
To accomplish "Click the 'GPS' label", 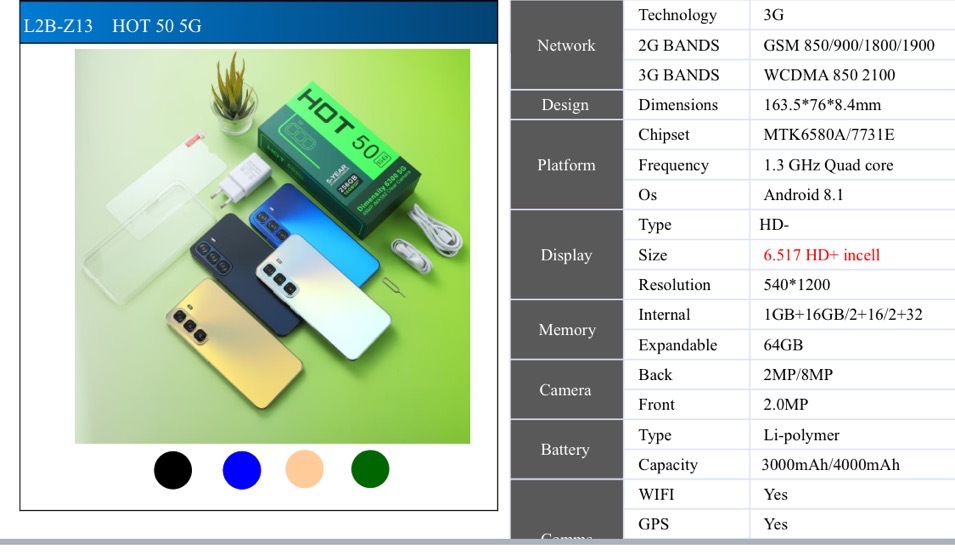I will click(654, 524).
